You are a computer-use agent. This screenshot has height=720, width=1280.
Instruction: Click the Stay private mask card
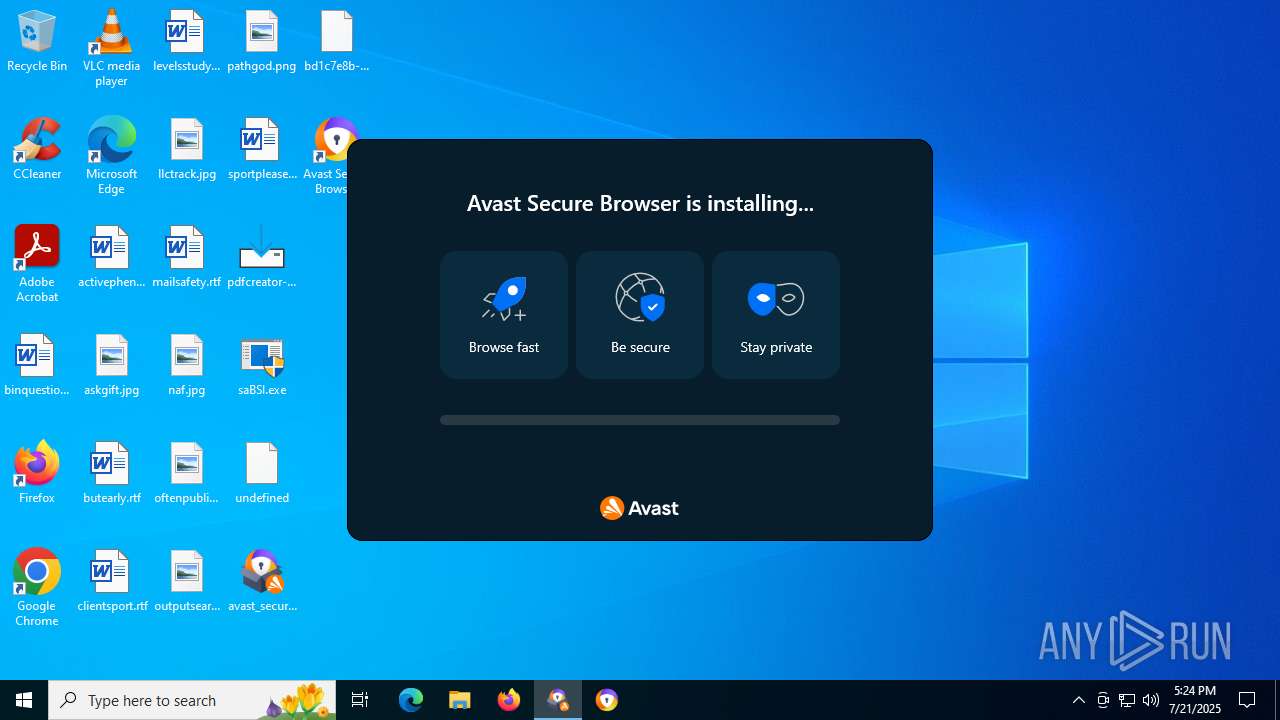pos(776,315)
